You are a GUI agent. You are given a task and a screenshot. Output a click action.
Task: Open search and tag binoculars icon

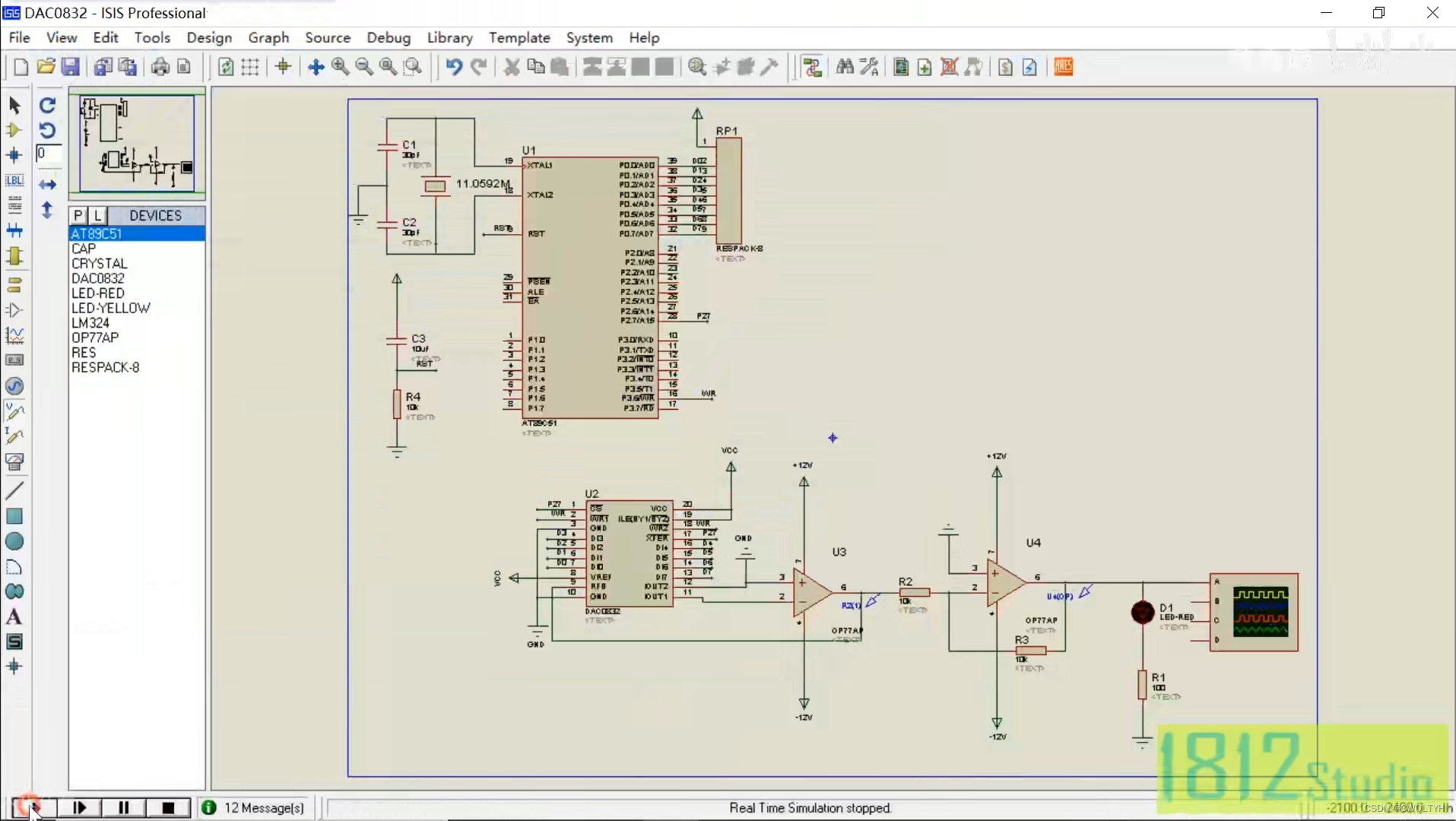pos(845,67)
